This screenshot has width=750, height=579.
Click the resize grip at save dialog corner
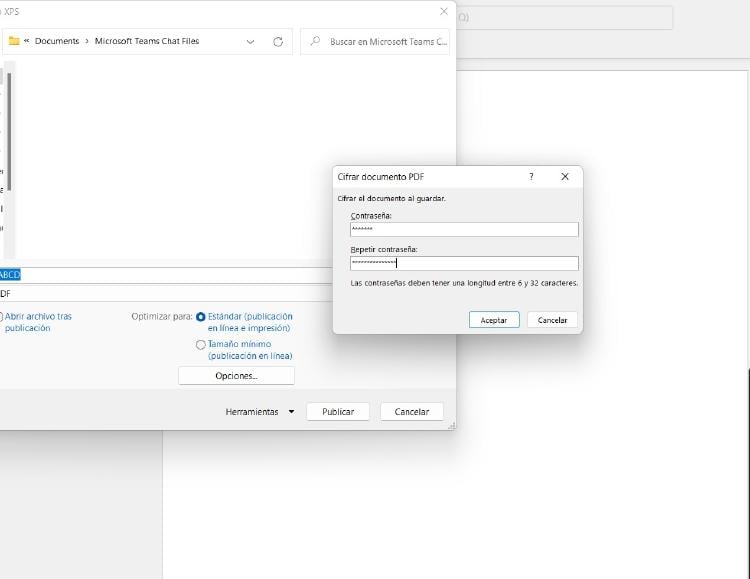pyautogui.click(x=451, y=425)
